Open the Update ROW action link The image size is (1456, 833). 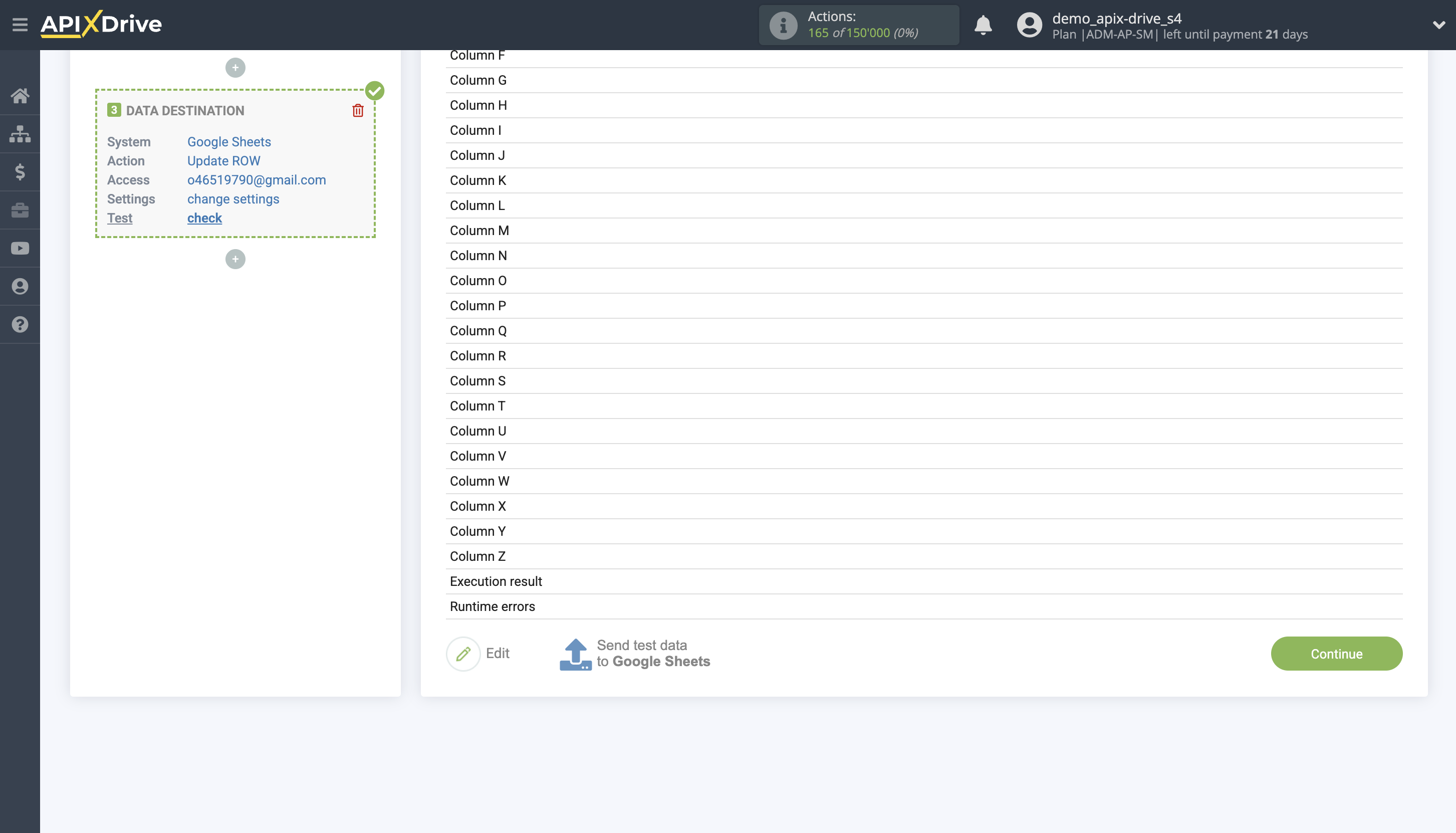click(223, 161)
